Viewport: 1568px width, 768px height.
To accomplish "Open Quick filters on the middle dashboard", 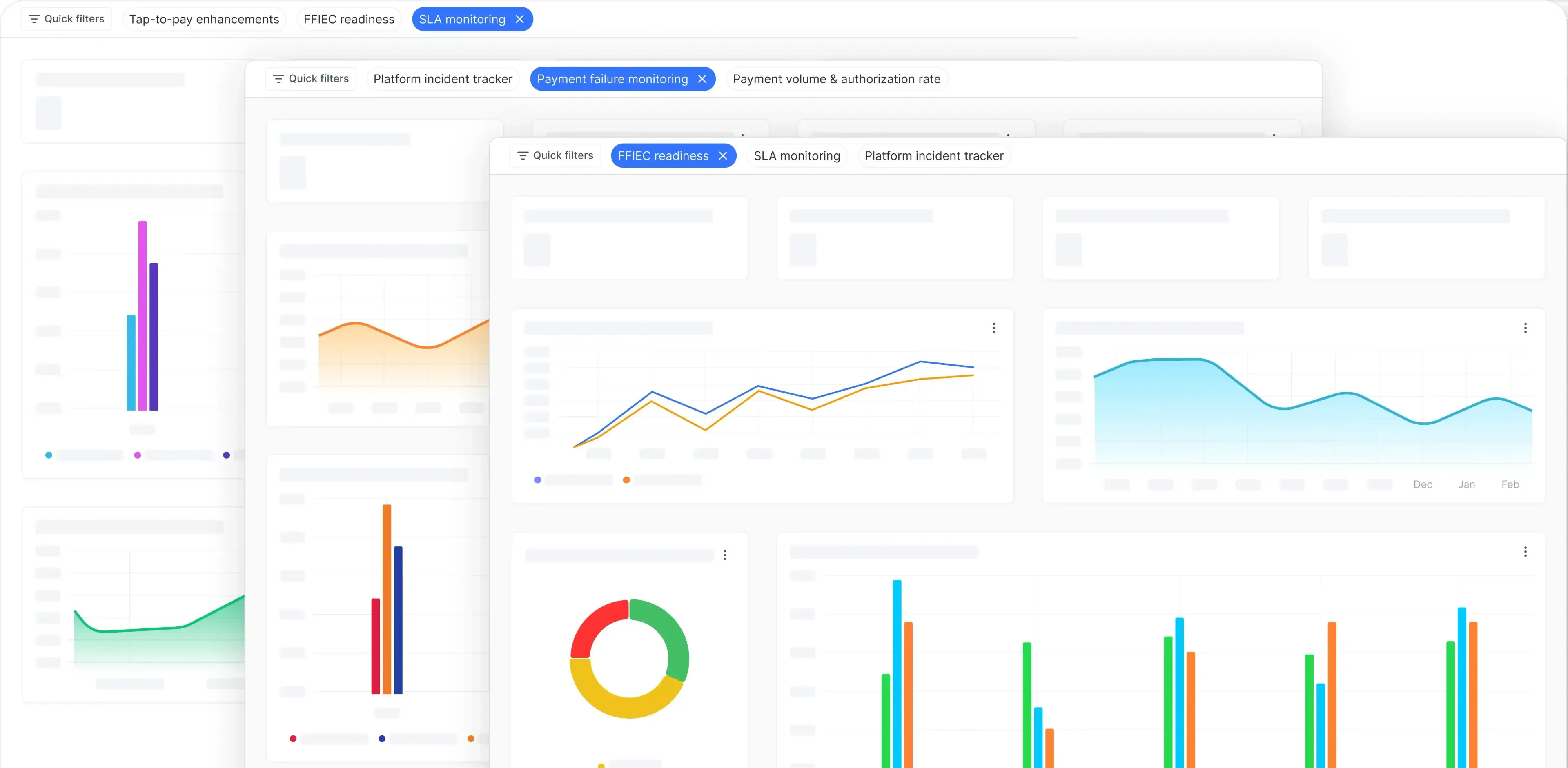I will coord(310,78).
